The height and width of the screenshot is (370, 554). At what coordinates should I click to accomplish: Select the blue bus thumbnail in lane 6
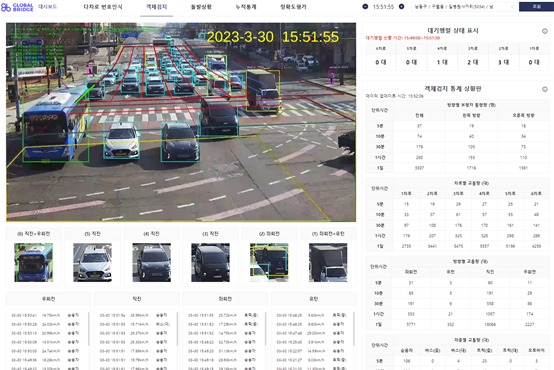coord(34,263)
